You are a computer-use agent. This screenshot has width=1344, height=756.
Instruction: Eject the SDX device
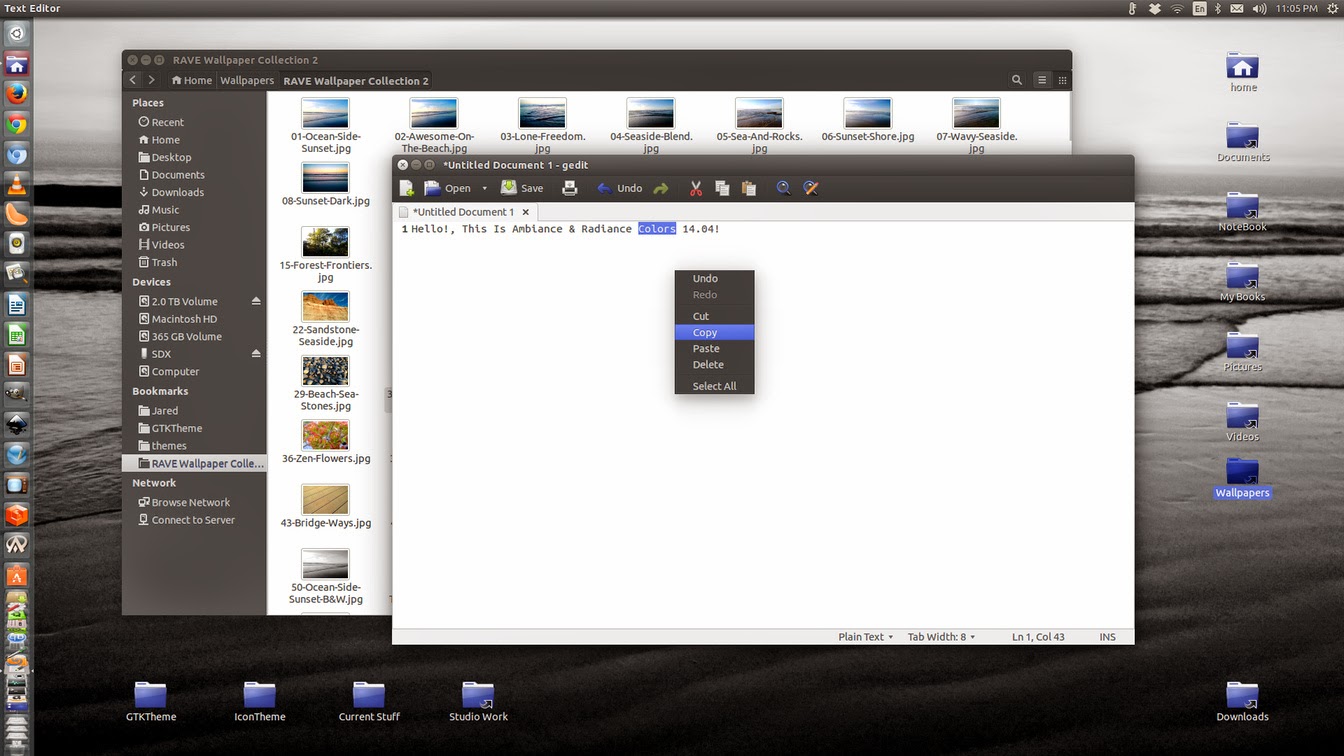(256, 354)
